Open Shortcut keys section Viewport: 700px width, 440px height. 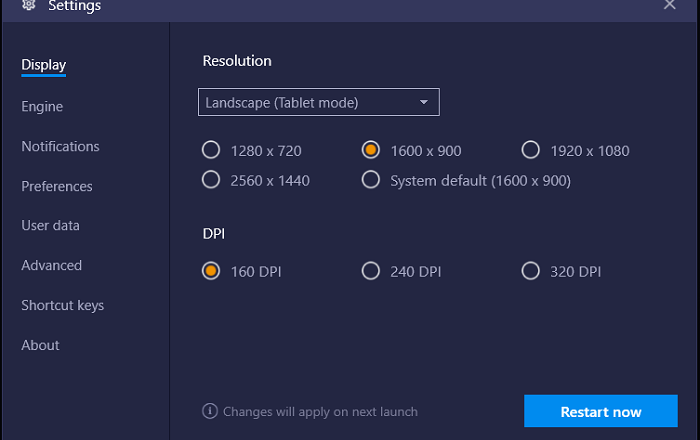pos(62,305)
